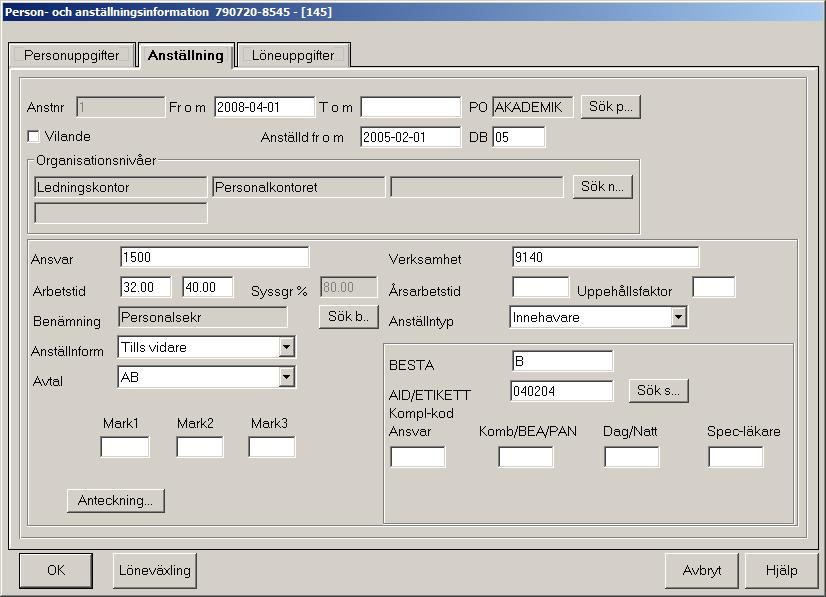This screenshot has height=597, width=826.
Task: Expand the Avtal dropdown arrow
Action: point(287,377)
